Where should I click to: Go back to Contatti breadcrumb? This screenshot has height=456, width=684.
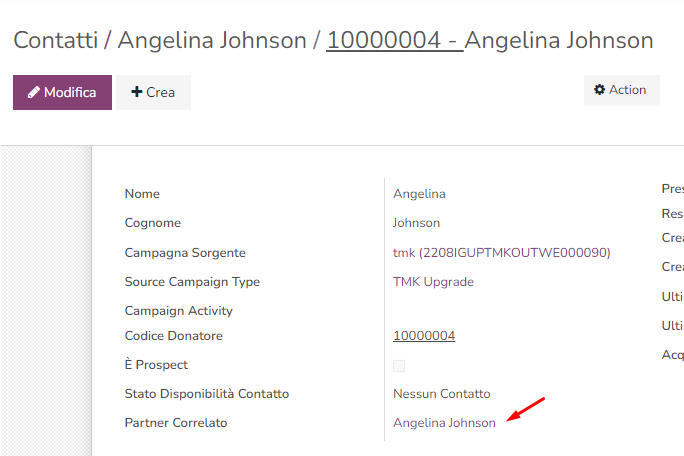click(x=55, y=41)
